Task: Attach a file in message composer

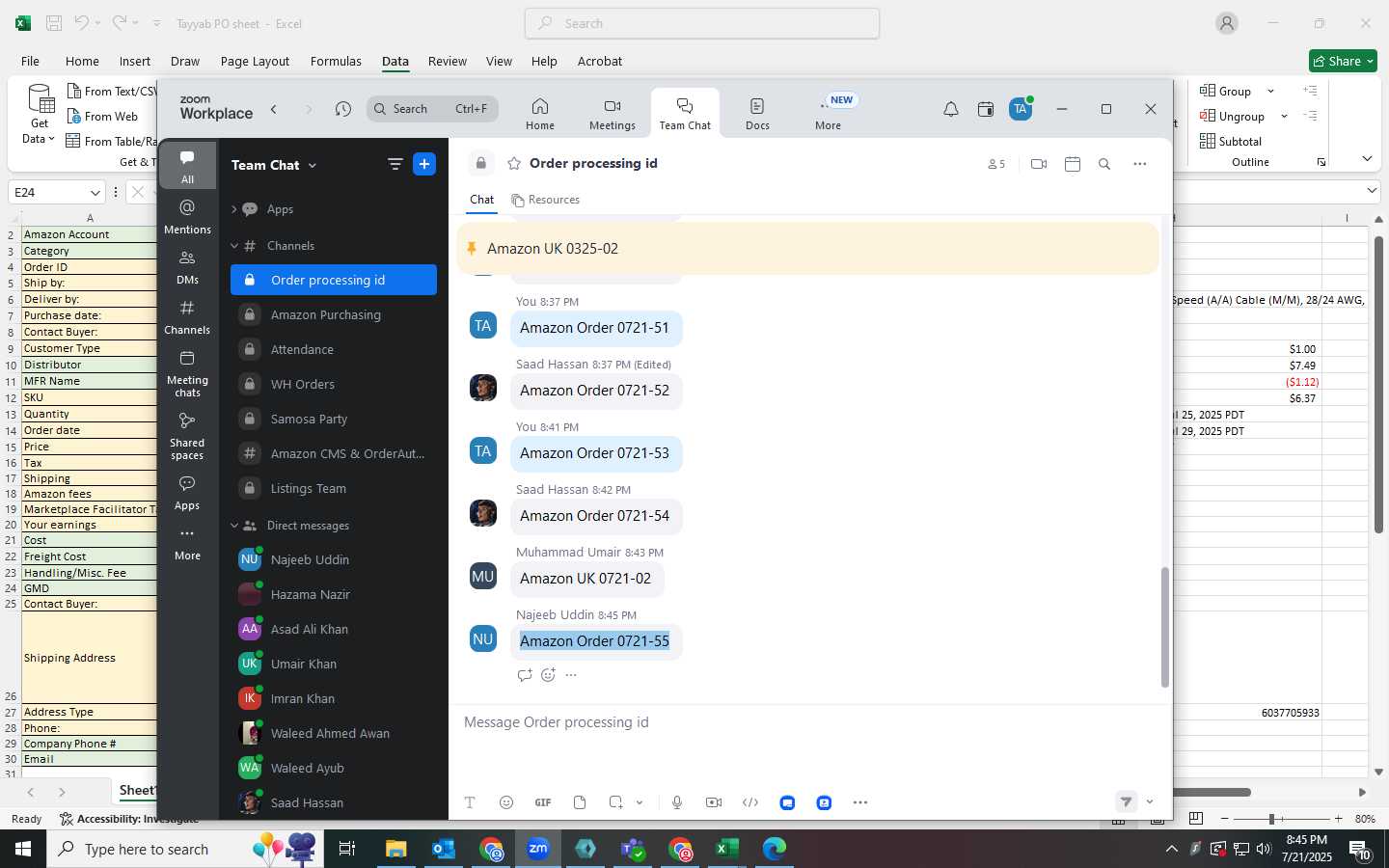Action: click(x=580, y=802)
